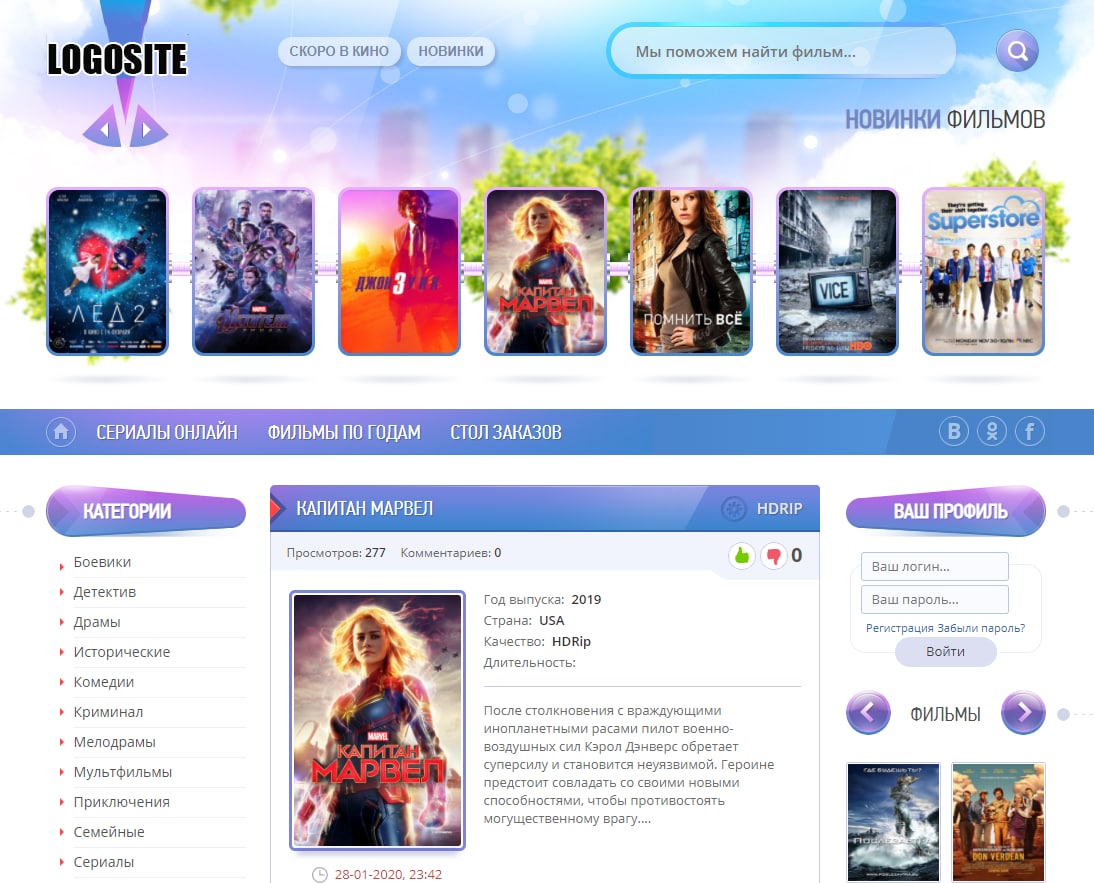Select Криминал category

pos(108,712)
